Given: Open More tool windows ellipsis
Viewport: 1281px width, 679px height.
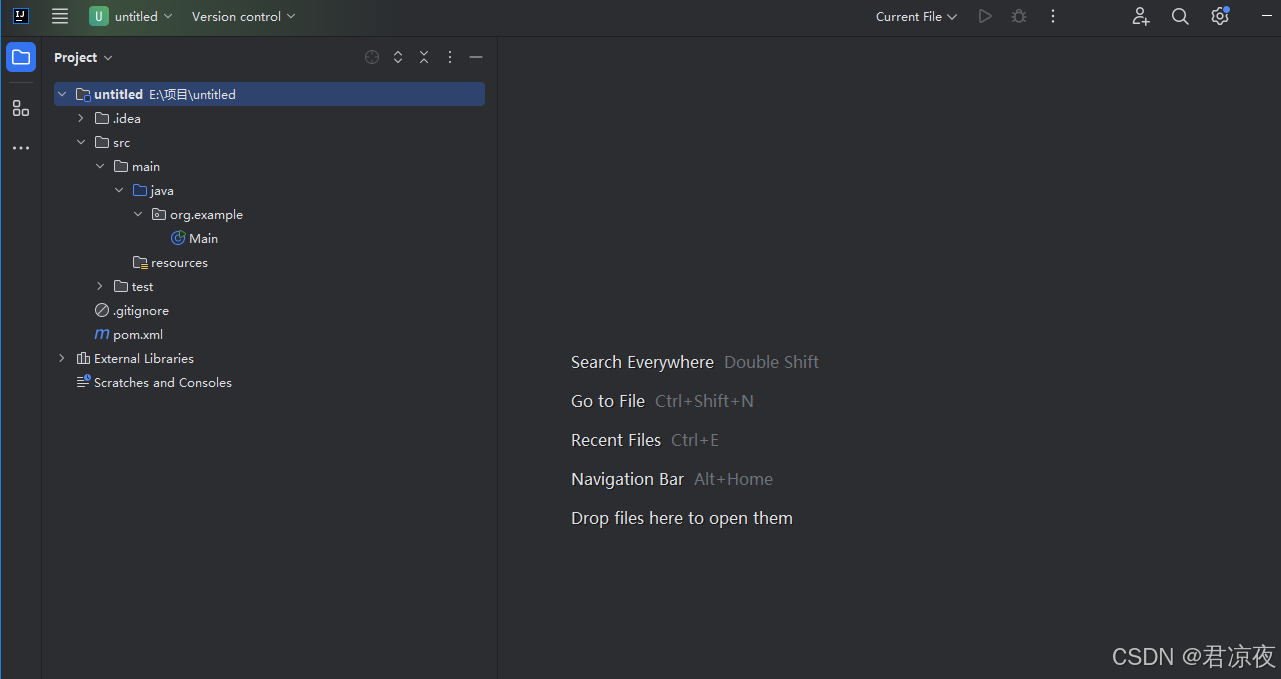Looking at the screenshot, I should click(21, 148).
